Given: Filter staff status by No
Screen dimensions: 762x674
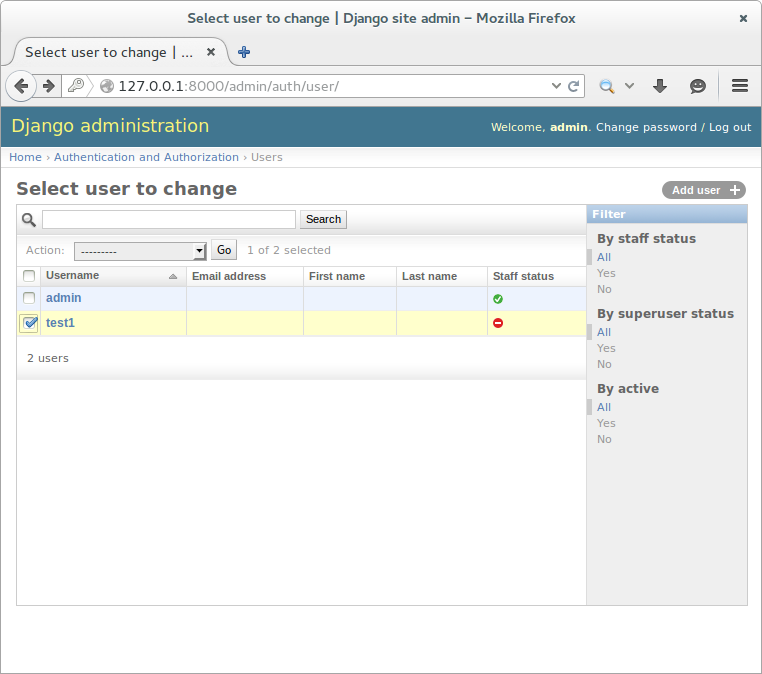Looking at the screenshot, I should [x=604, y=289].
